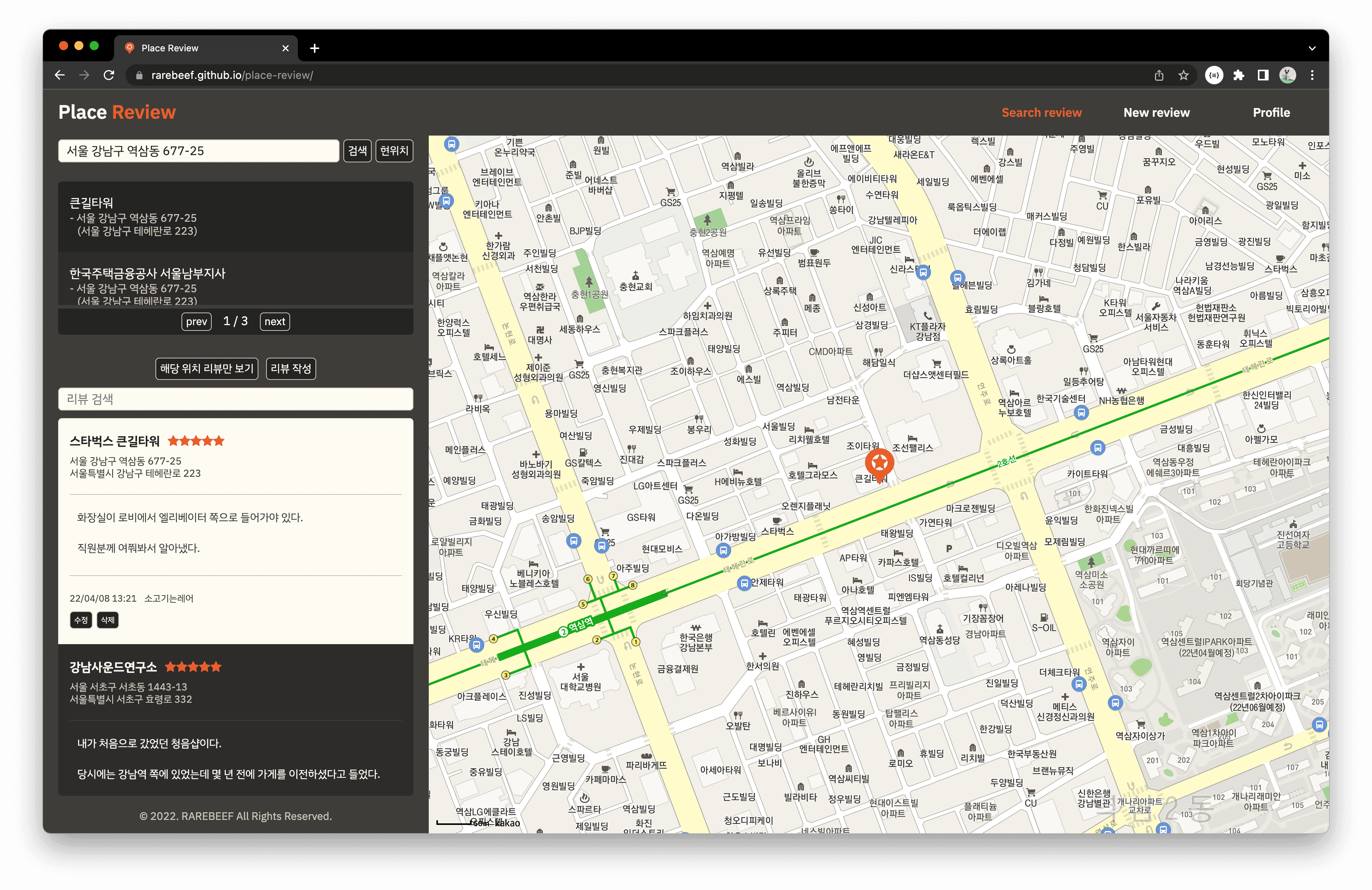This screenshot has height=890, width=1372.
Task: Close the Place Review tab
Action: pos(285,49)
